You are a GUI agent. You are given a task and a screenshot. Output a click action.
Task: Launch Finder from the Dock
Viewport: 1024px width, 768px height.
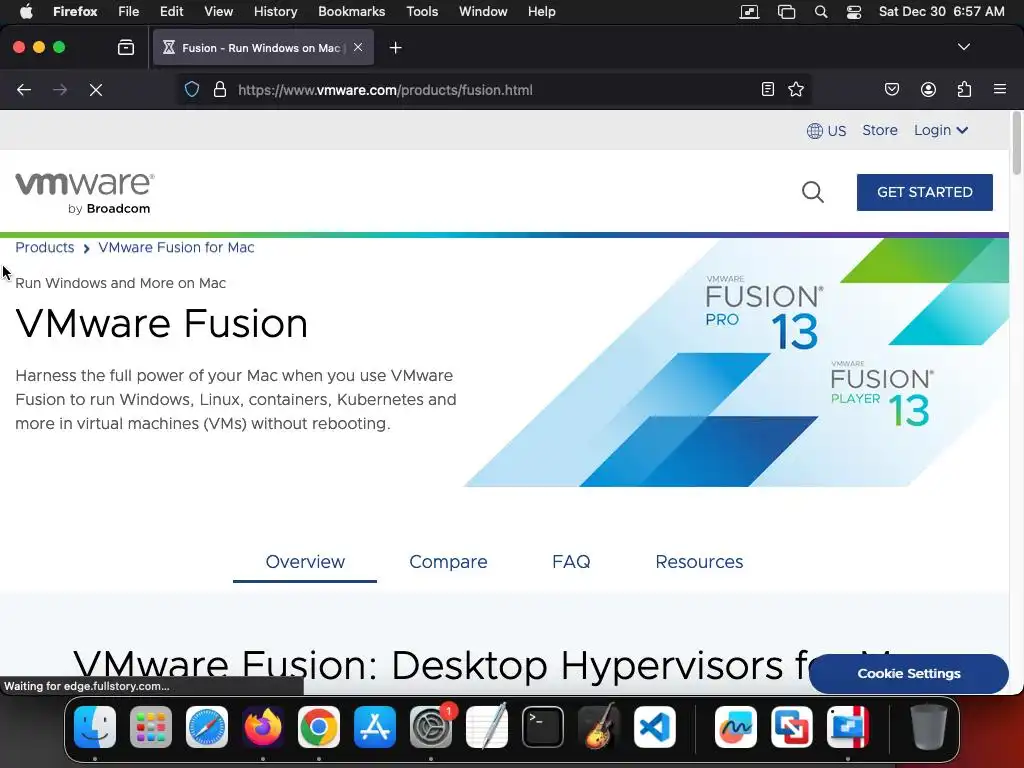tap(95, 727)
